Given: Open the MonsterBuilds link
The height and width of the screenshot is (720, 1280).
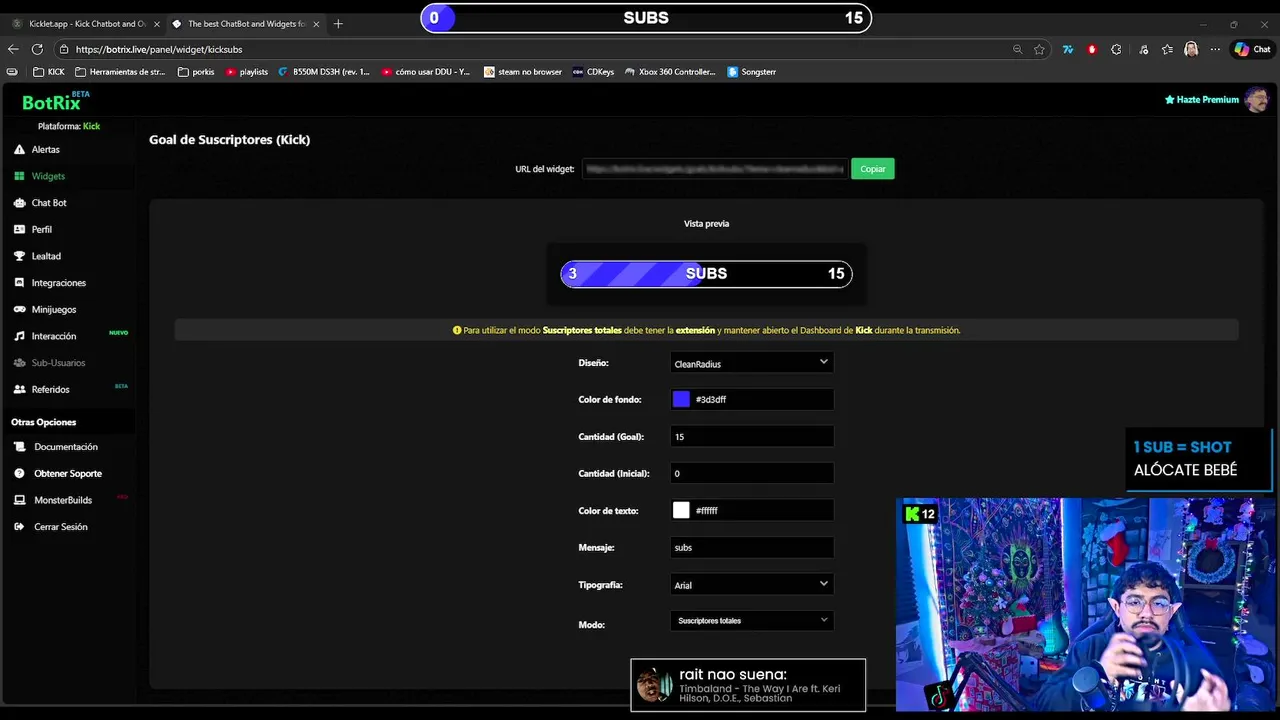Looking at the screenshot, I should 63,500.
